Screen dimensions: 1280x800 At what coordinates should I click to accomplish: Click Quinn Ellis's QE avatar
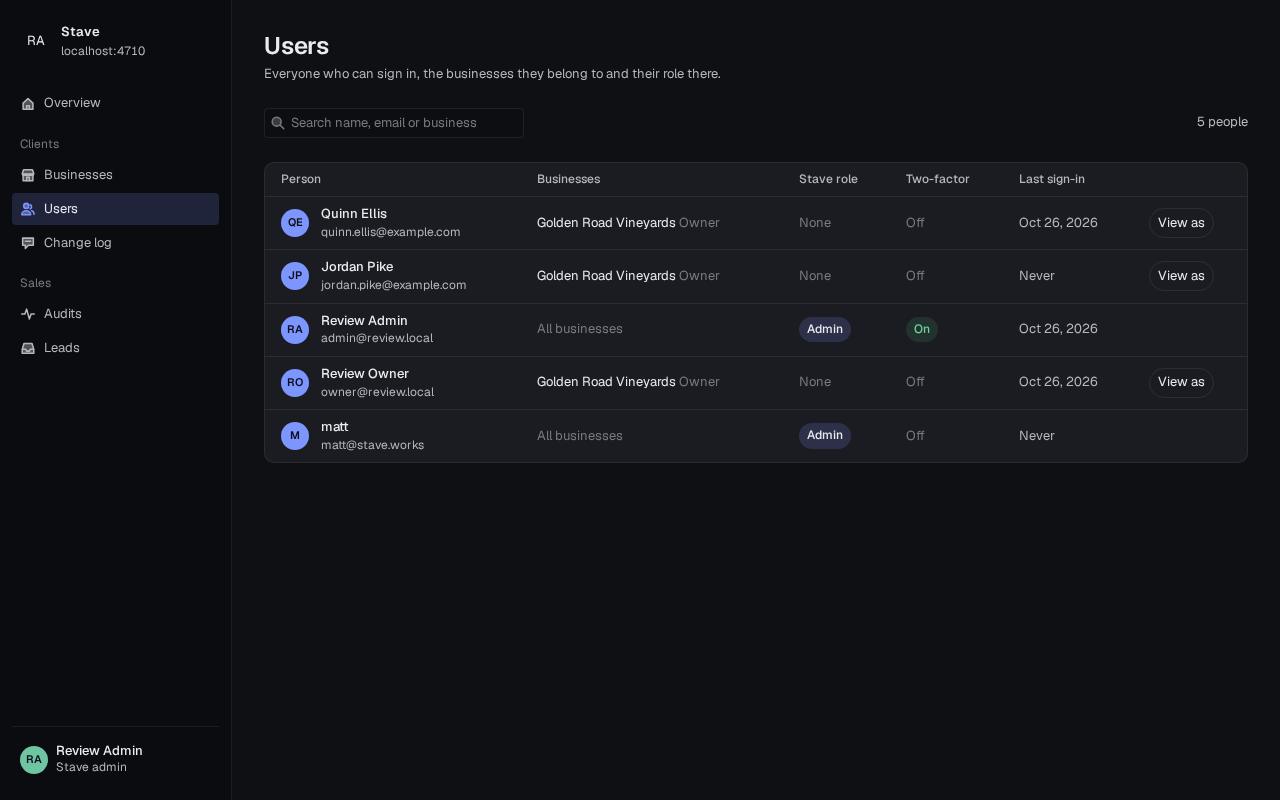[x=295, y=223]
